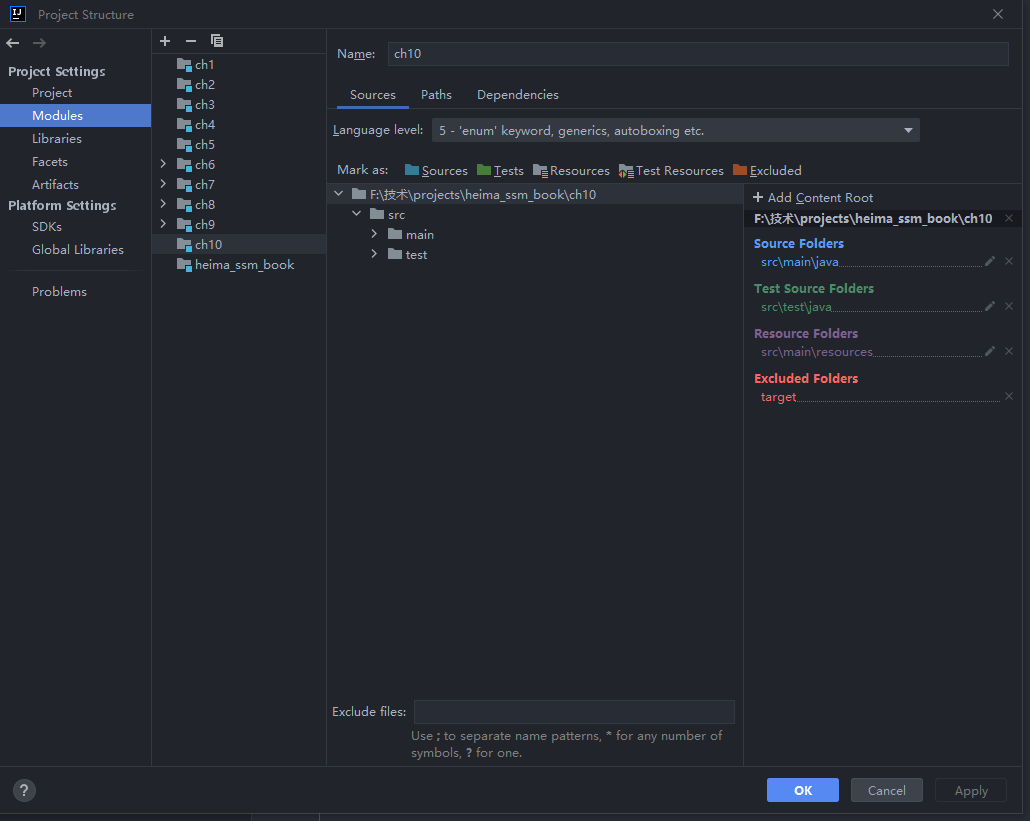Viewport: 1030px width, 821px height.
Task: Close the Project Structure dialog
Action: tap(998, 14)
